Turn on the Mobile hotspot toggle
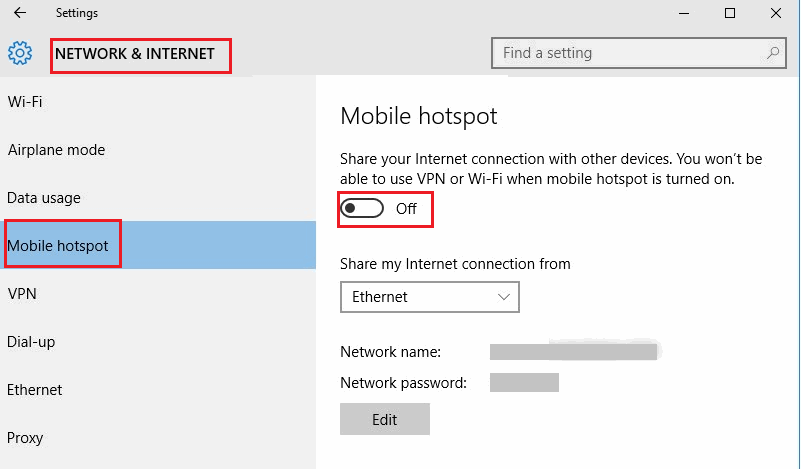The image size is (801, 469). click(362, 208)
